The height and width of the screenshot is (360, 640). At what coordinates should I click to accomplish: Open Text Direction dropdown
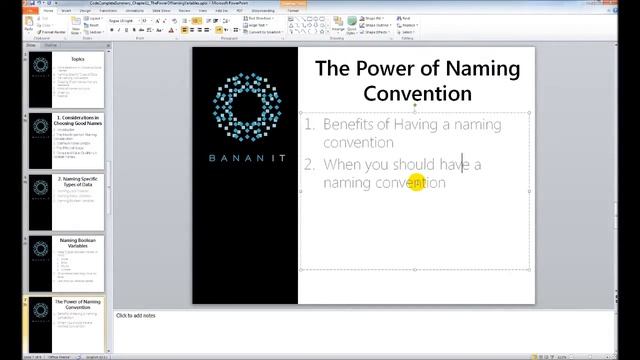pos(258,18)
